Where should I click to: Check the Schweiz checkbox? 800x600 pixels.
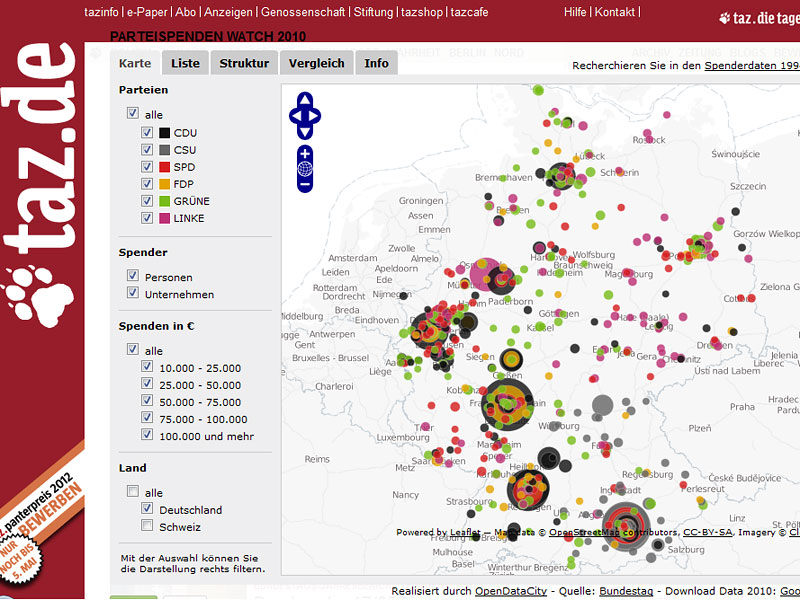[147, 525]
